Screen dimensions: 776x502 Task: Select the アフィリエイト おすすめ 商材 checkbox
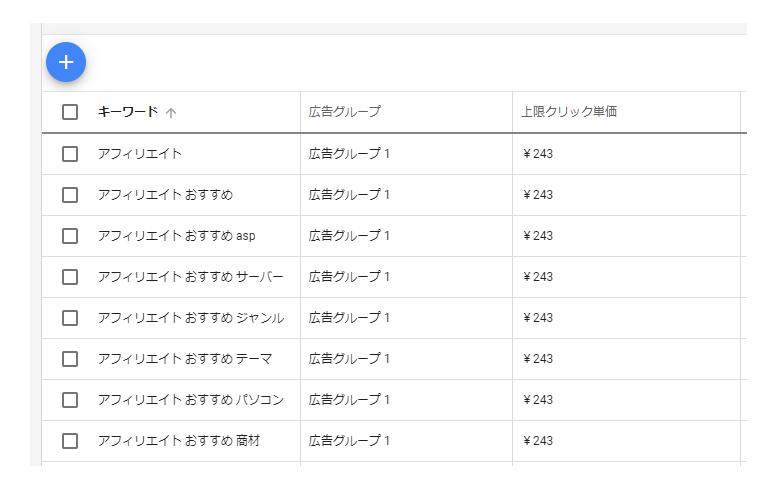click(70, 441)
